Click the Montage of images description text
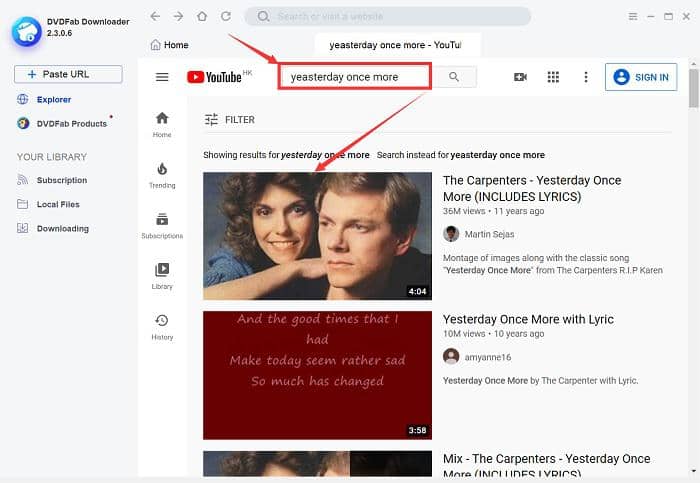 point(553,264)
